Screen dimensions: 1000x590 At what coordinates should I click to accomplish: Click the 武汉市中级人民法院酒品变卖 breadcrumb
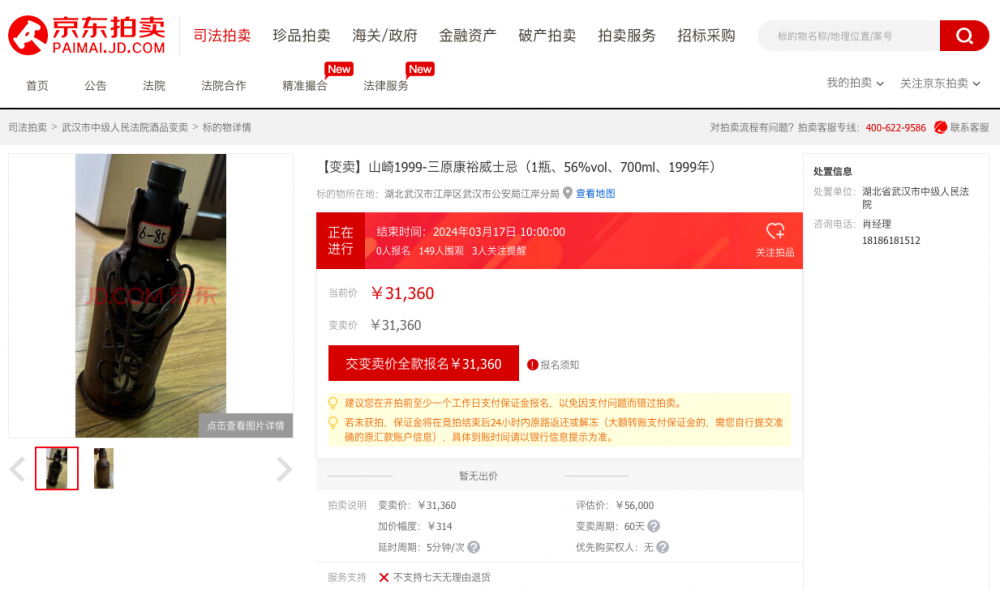pyautogui.click(x=125, y=128)
